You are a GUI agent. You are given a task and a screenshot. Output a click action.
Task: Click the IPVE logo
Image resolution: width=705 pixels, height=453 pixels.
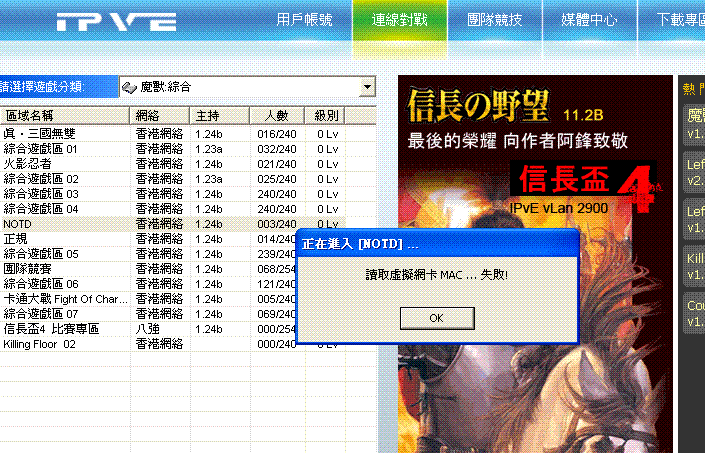click(x=116, y=22)
